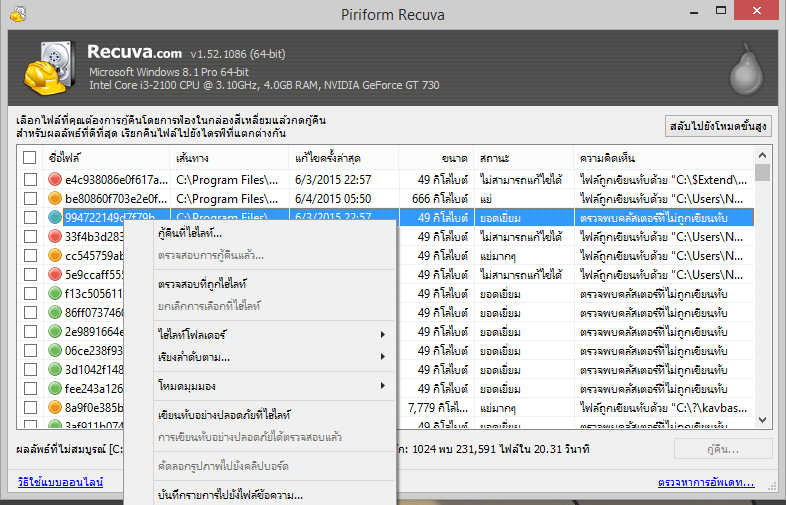This screenshot has width=786, height=505.
Task: Expand the โหมดมุมมอง submenu arrow
Action: [x=382, y=386]
